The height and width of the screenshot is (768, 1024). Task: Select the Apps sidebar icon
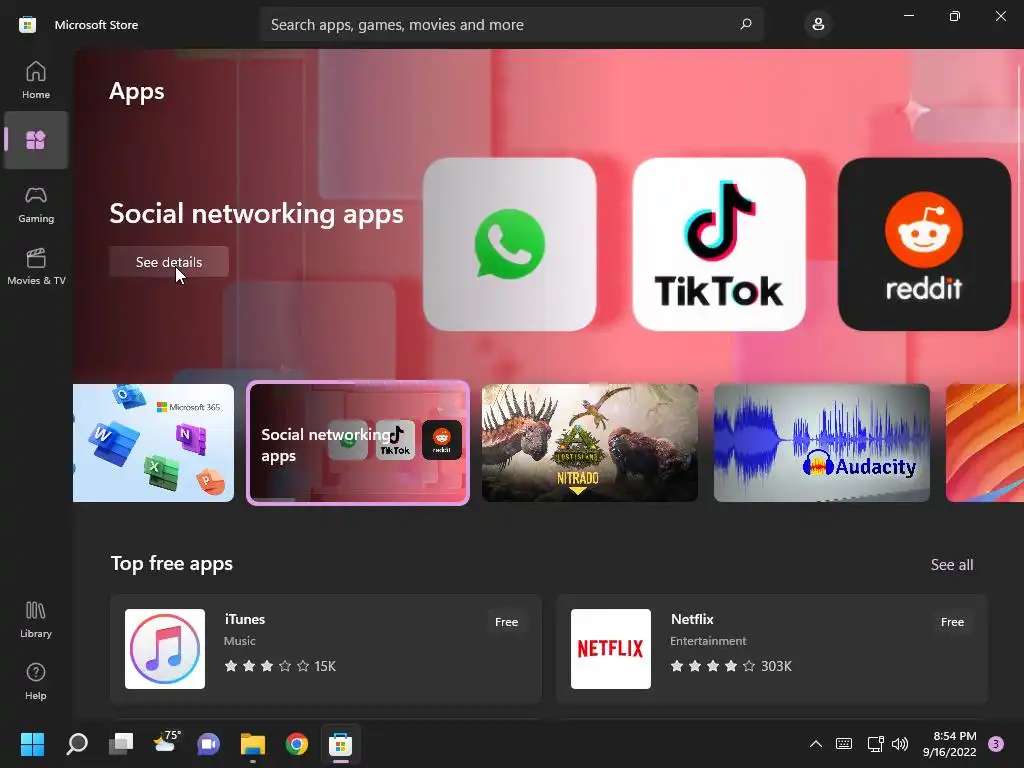pyautogui.click(x=36, y=140)
